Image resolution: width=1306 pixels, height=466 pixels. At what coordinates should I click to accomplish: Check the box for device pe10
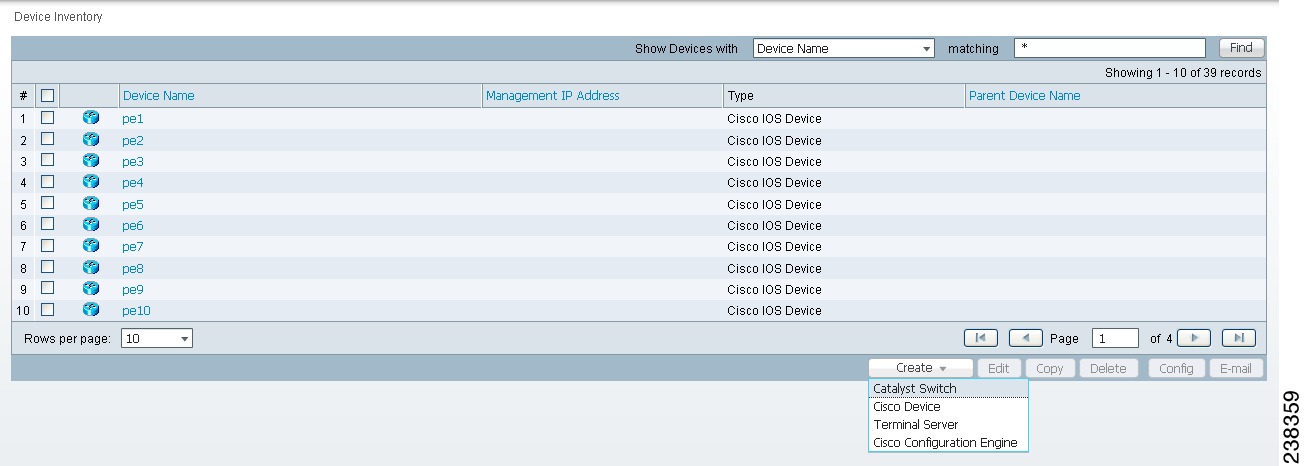pyautogui.click(x=47, y=310)
